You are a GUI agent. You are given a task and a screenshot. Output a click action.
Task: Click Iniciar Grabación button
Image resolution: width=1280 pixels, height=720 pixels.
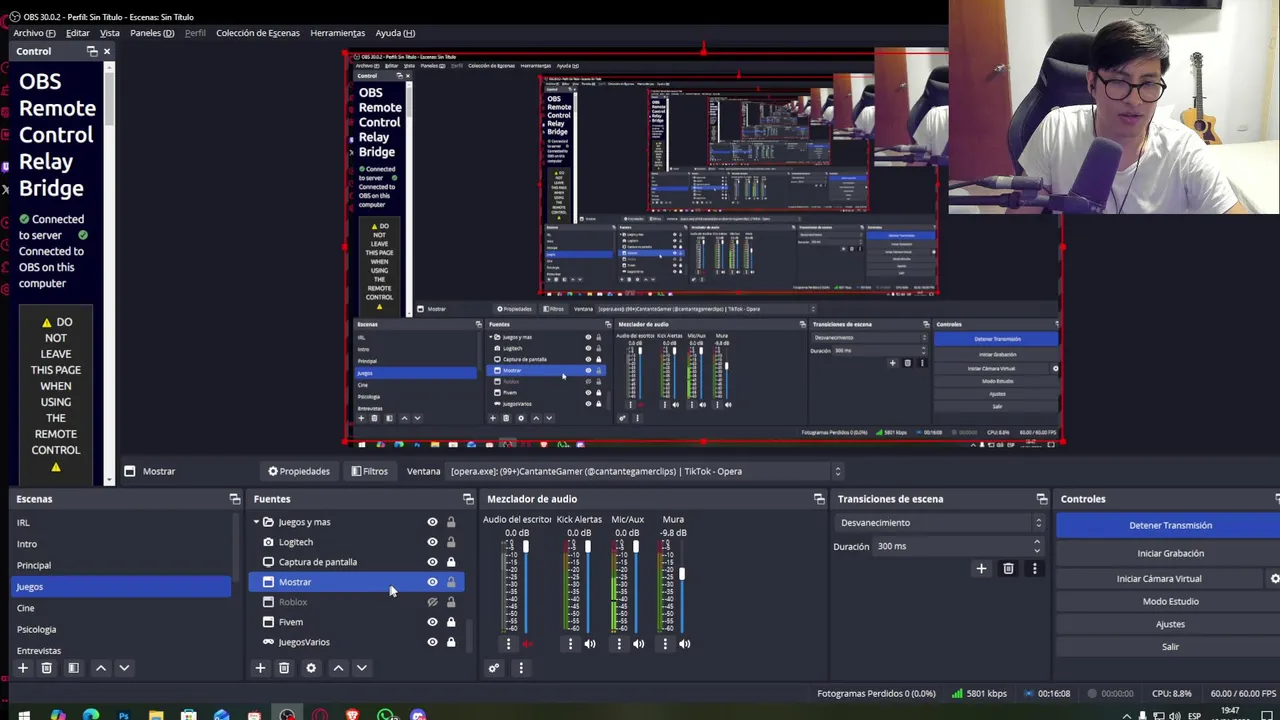(x=1170, y=553)
